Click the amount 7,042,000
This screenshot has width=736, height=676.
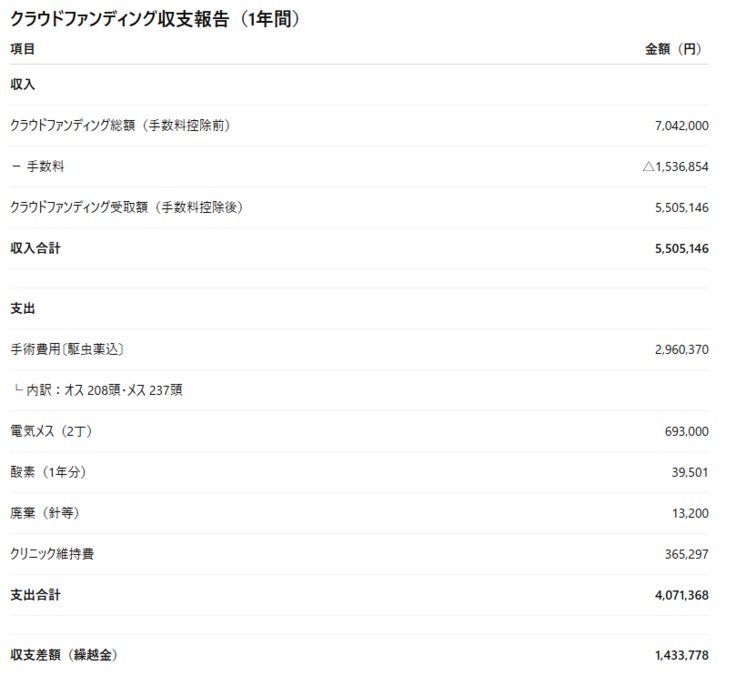[x=681, y=126]
